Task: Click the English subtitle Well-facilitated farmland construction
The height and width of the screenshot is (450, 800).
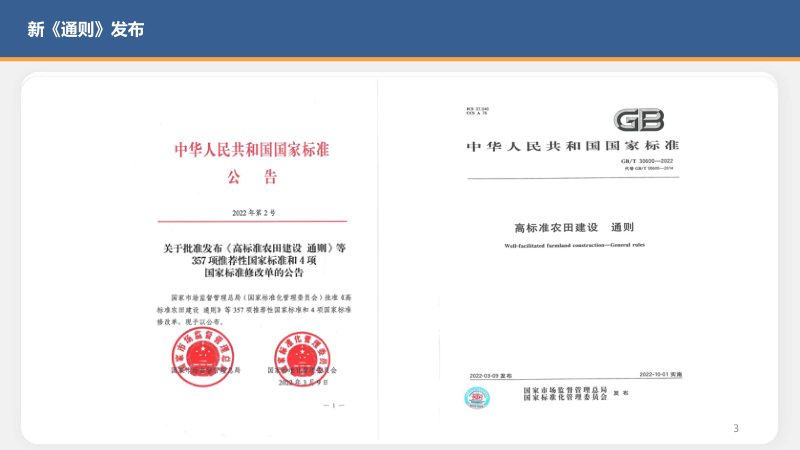Action: point(574,245)
